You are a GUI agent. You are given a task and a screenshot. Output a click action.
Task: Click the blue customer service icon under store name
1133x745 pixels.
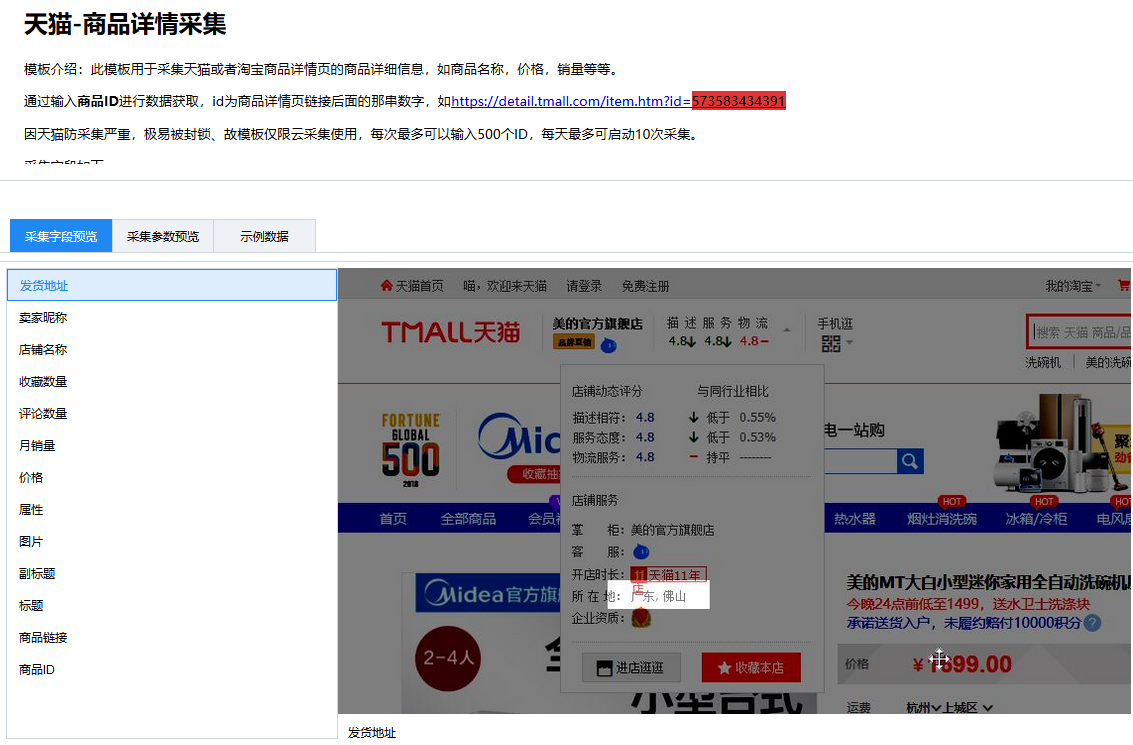[608, 345]
